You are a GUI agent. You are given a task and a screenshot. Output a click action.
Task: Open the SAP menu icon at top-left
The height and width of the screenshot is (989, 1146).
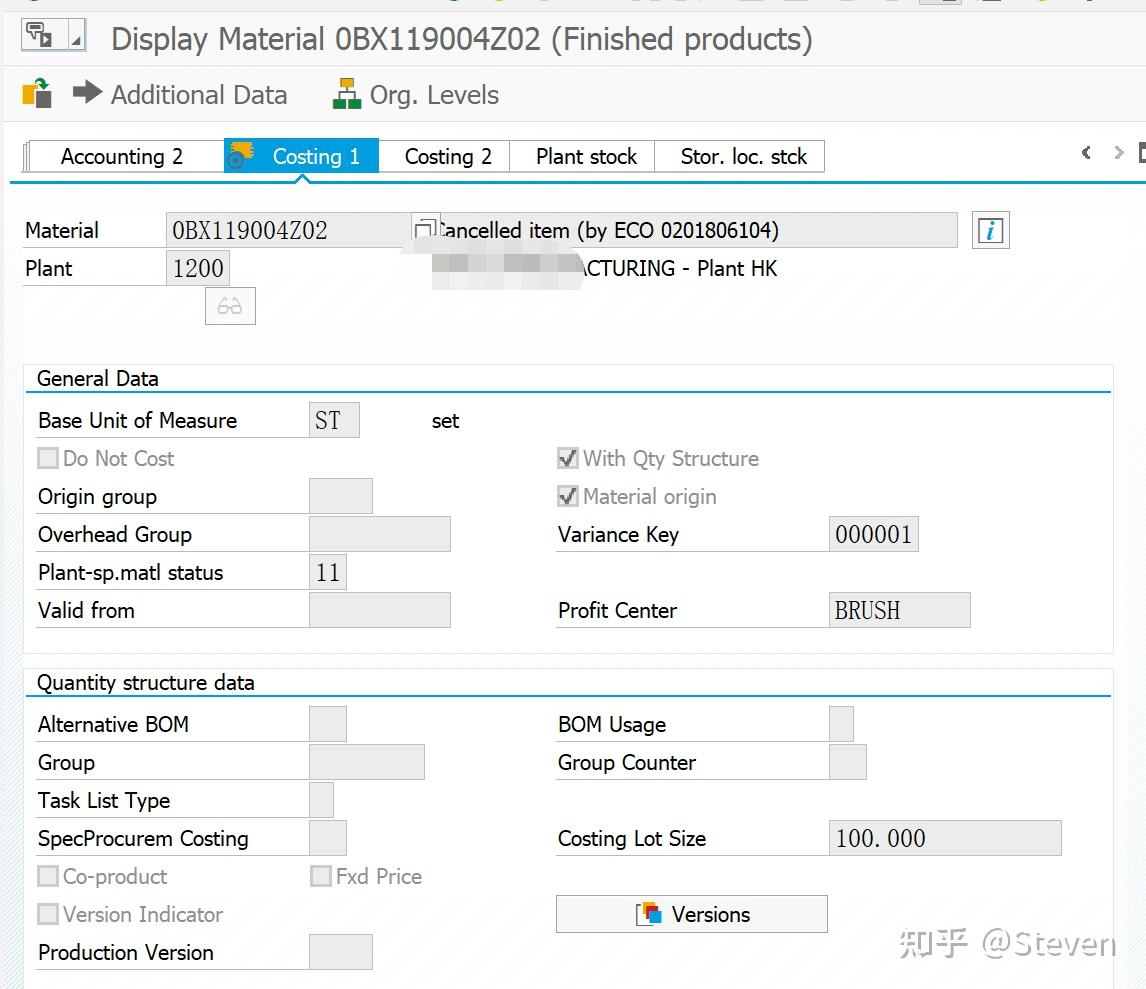coord(40,36)
